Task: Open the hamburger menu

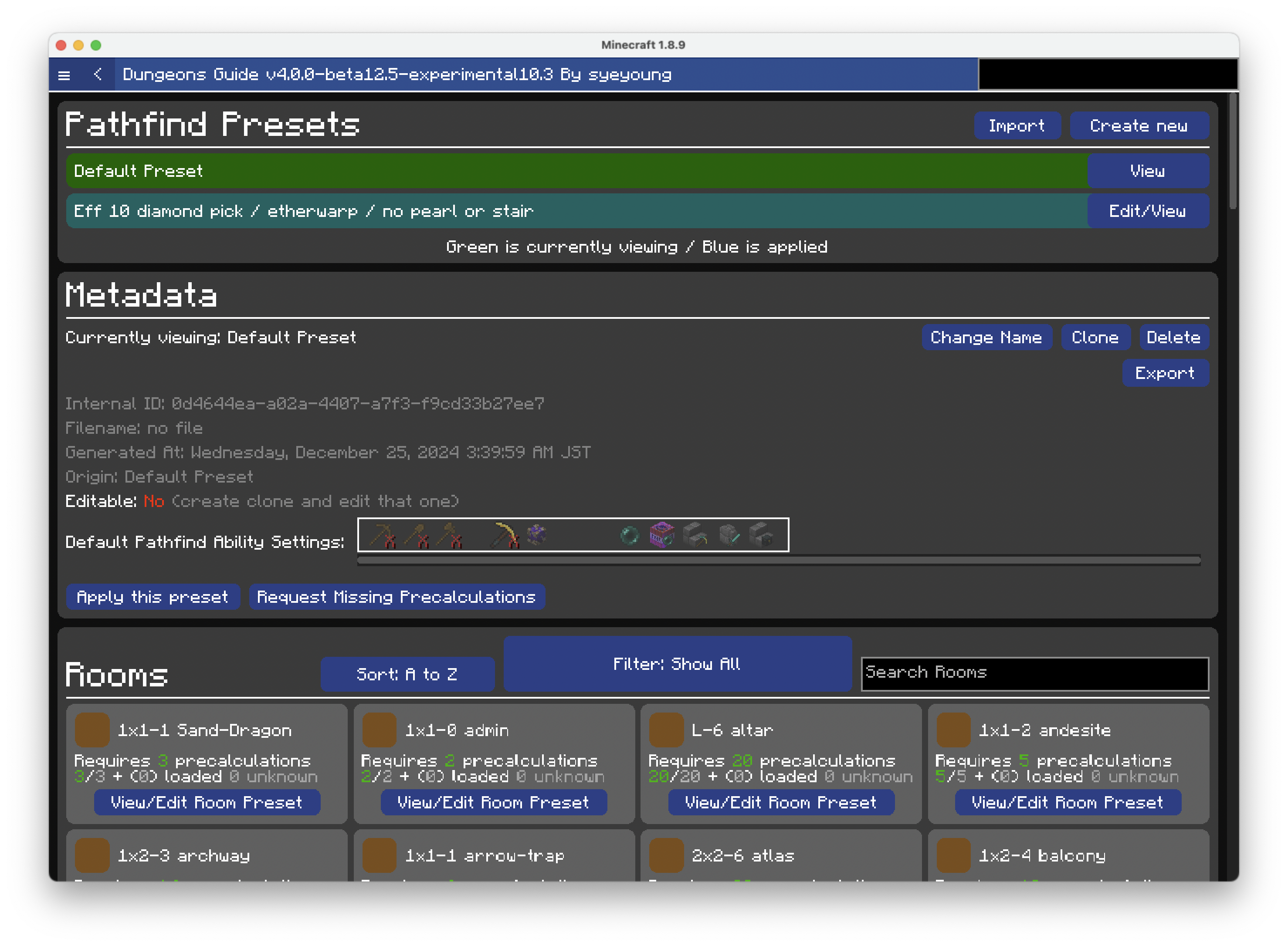Action: tap(64, 74)
